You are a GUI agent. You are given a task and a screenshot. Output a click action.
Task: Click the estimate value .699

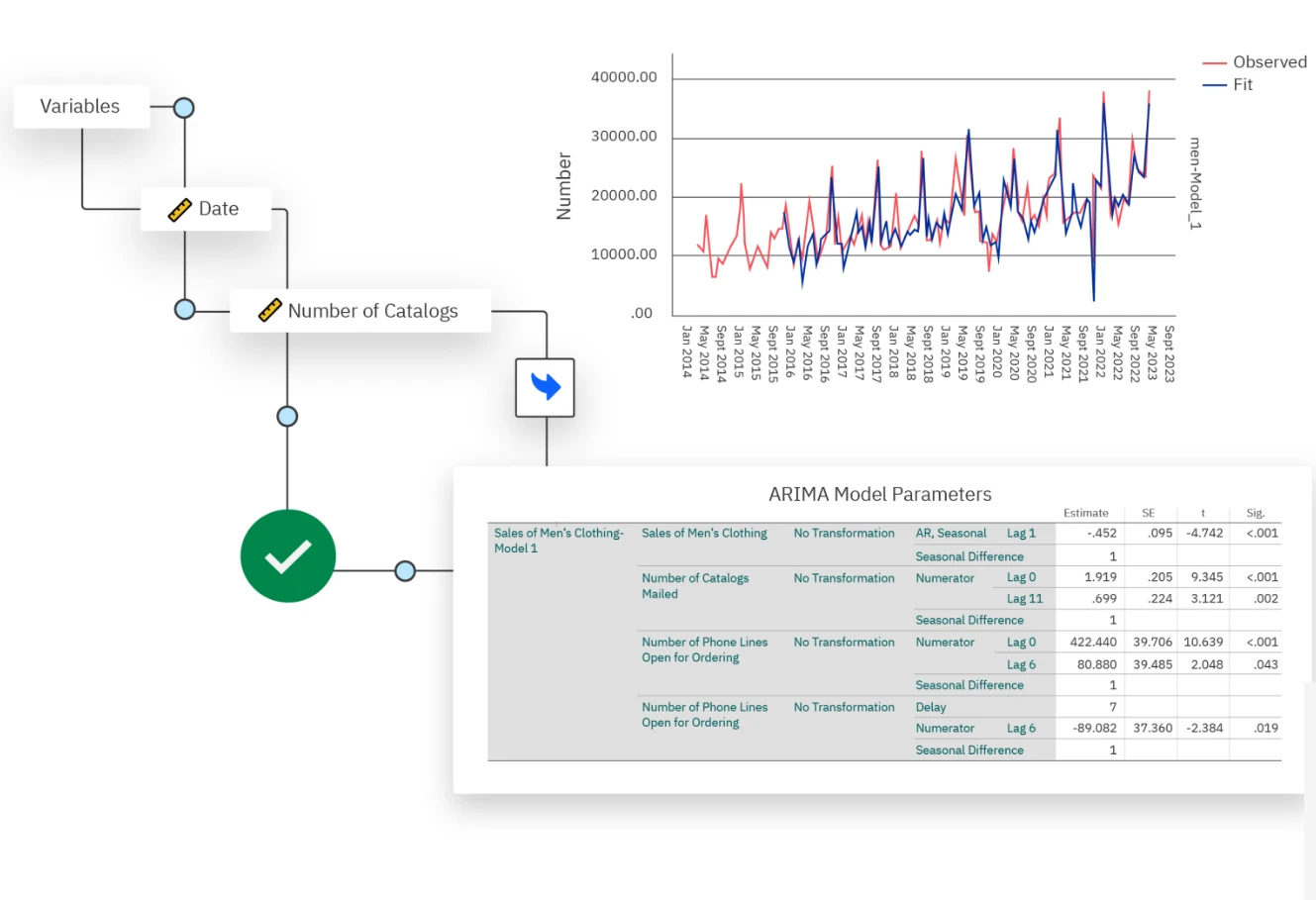pos(1104,598)
